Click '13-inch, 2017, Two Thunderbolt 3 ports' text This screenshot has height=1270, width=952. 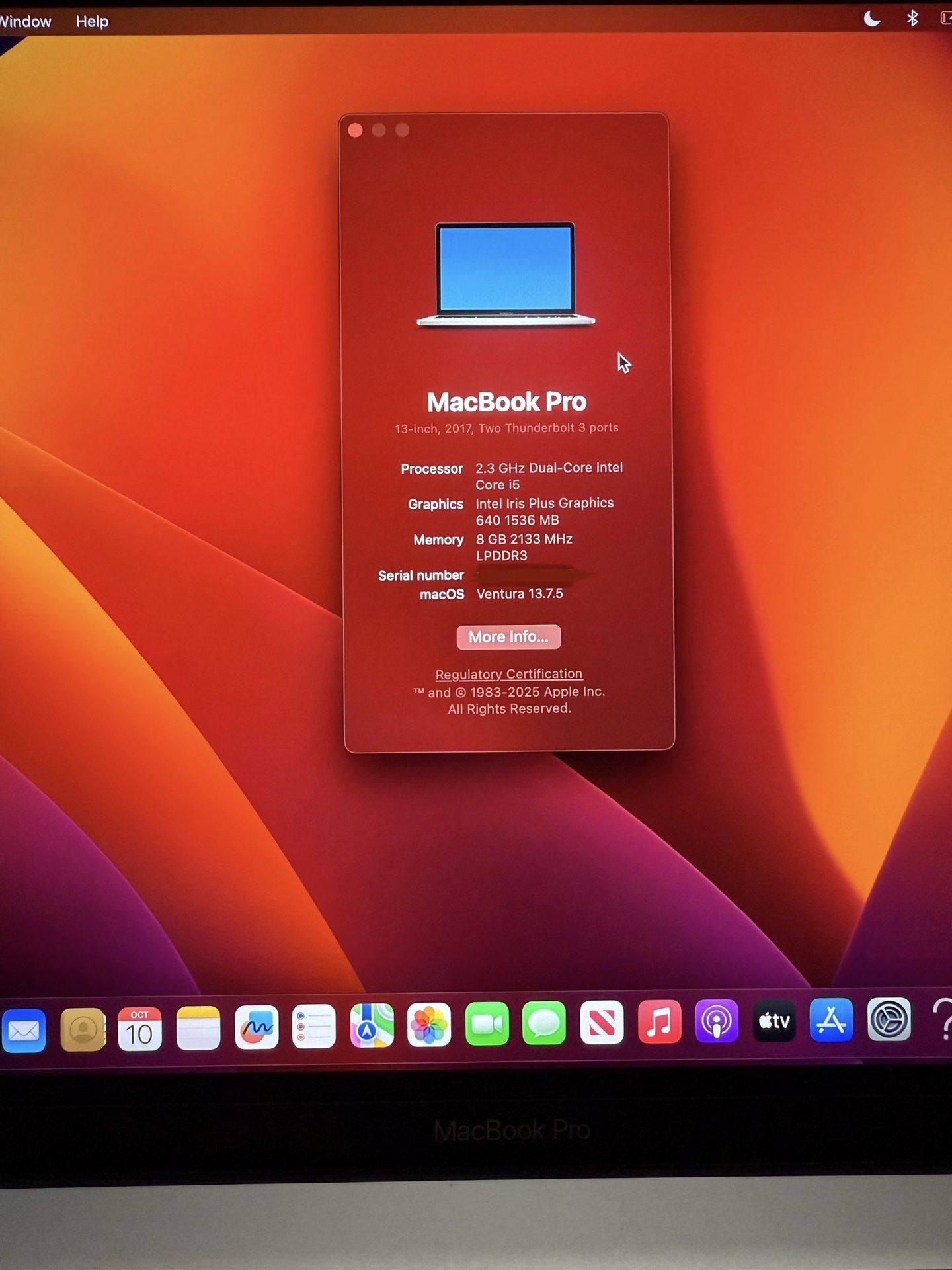(x=506, y=428)
